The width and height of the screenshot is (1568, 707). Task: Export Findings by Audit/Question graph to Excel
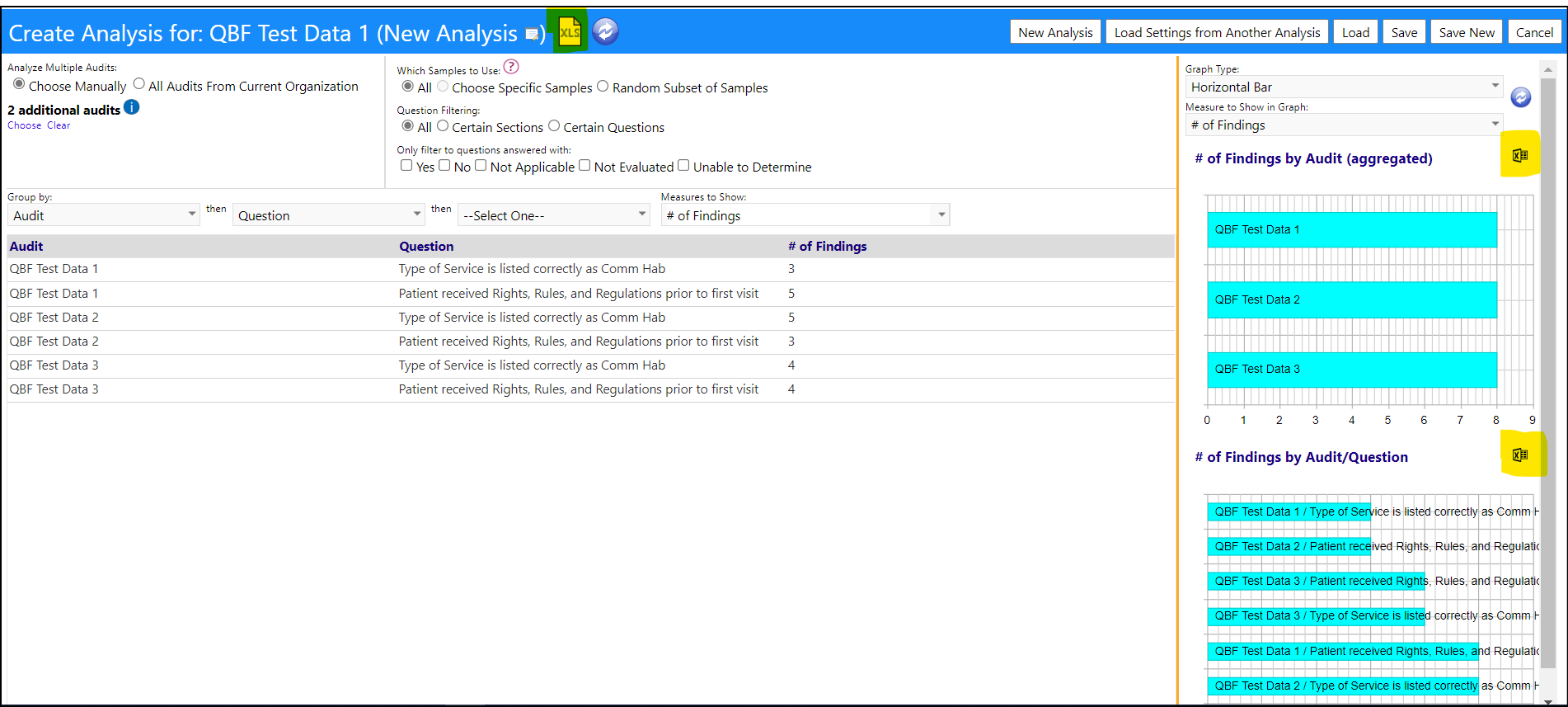tap(1520, 455)
